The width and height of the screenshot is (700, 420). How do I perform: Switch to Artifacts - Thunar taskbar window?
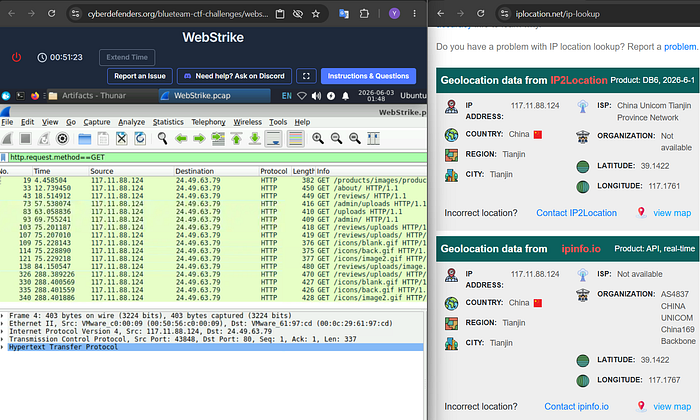click(102, 96)
